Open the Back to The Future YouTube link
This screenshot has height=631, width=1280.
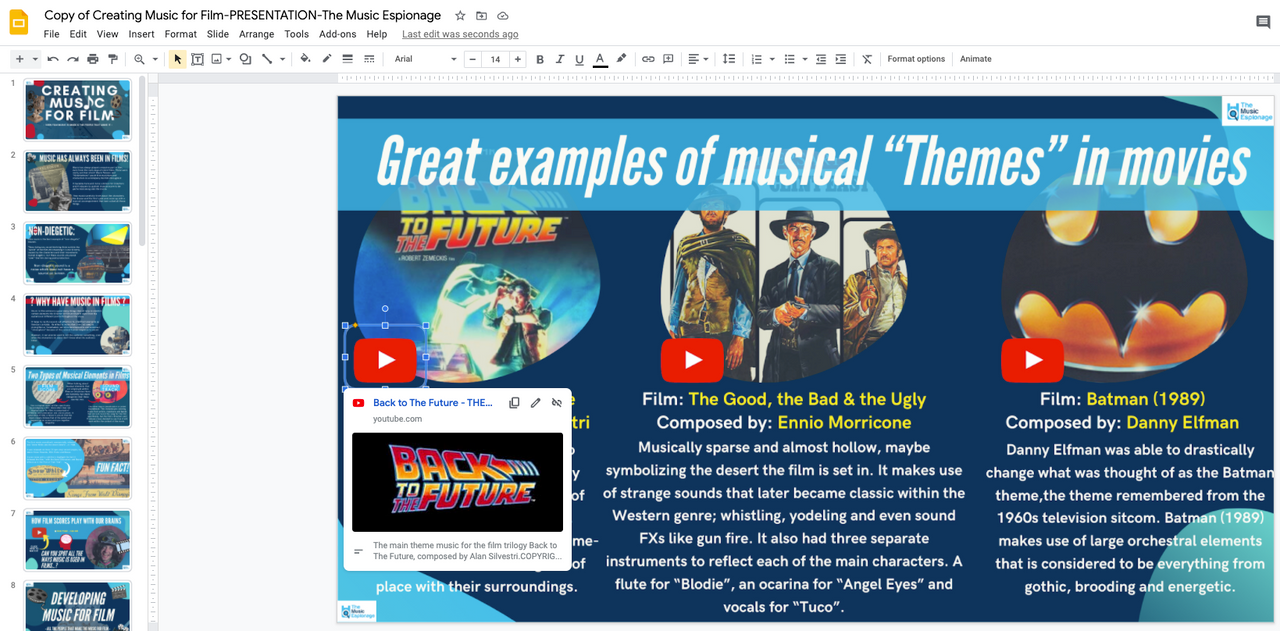[x=433, y=403]
